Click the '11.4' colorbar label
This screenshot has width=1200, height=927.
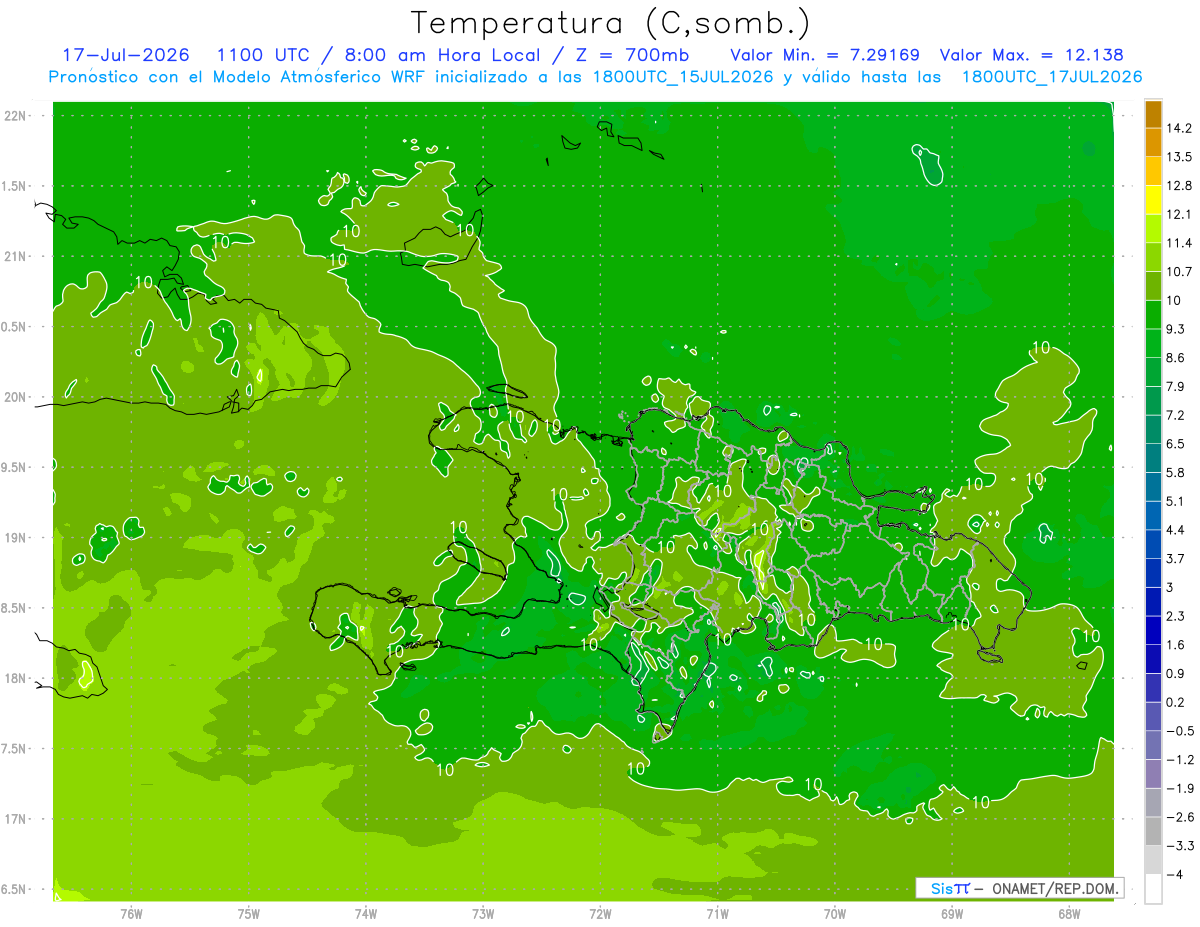1181,243
